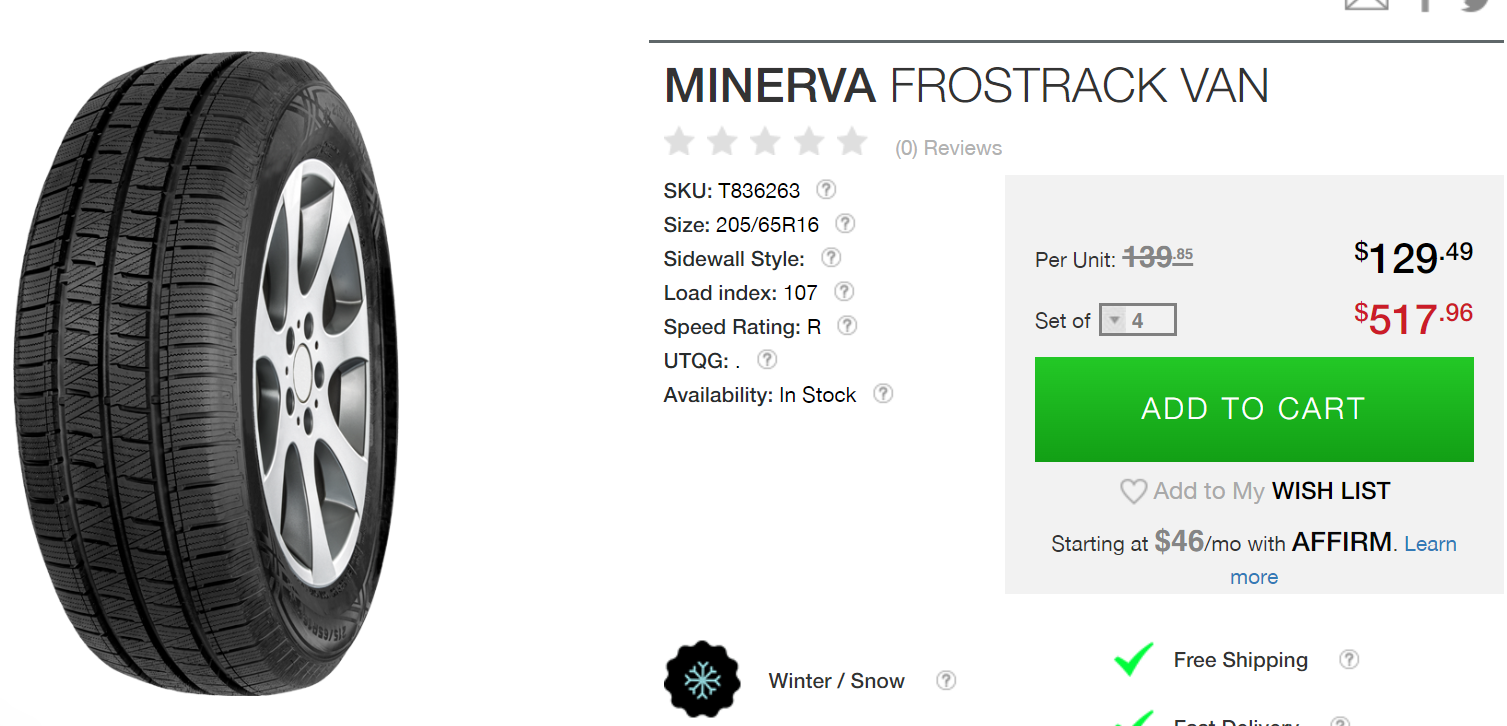The height and width of the screenshot is (726, 1507).
Task: Click the Free Shipping help icon
Action: (1349, 660)
